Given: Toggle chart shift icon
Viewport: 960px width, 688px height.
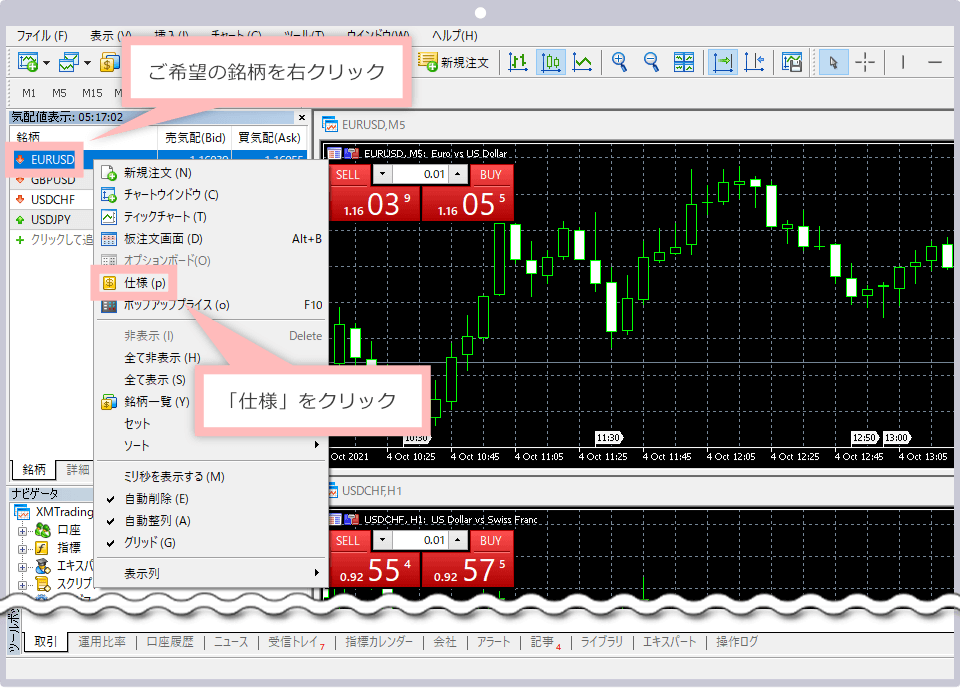Looking at the screenshot, I should point(754,62).
